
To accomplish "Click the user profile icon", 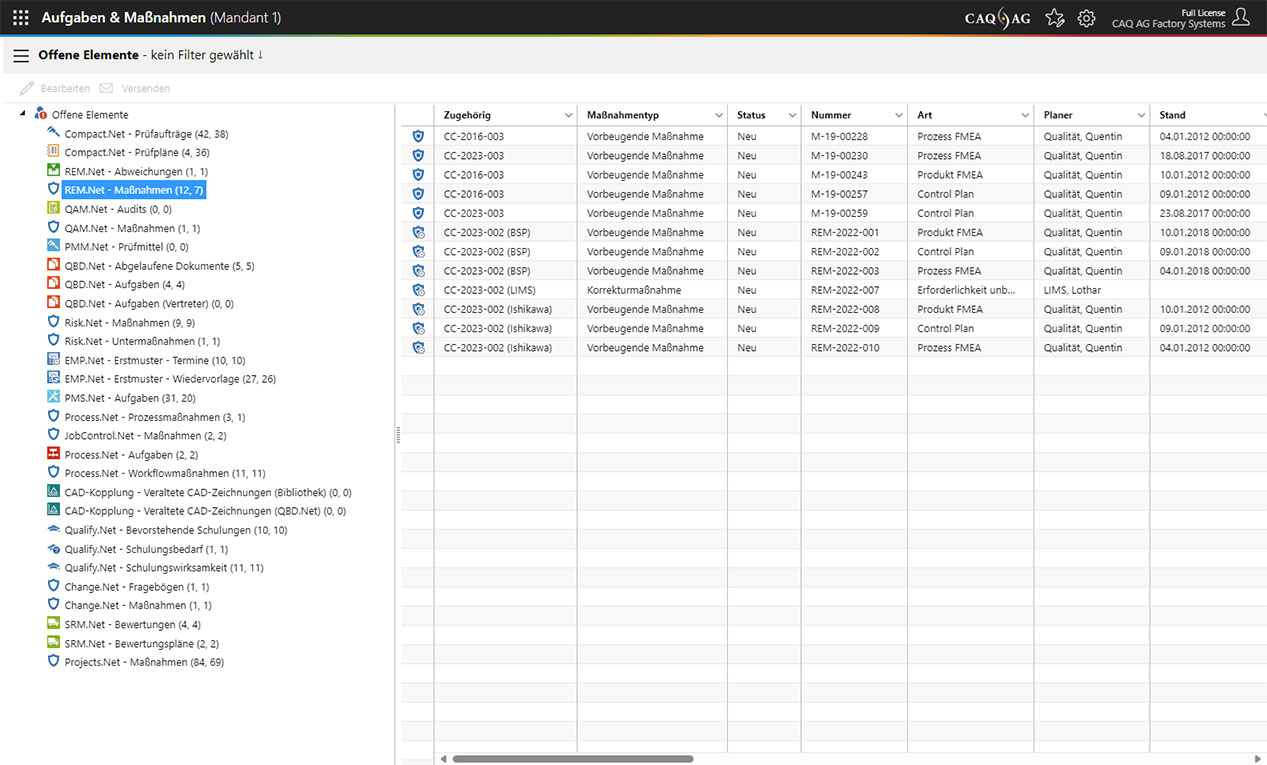I will point(1241,17).
